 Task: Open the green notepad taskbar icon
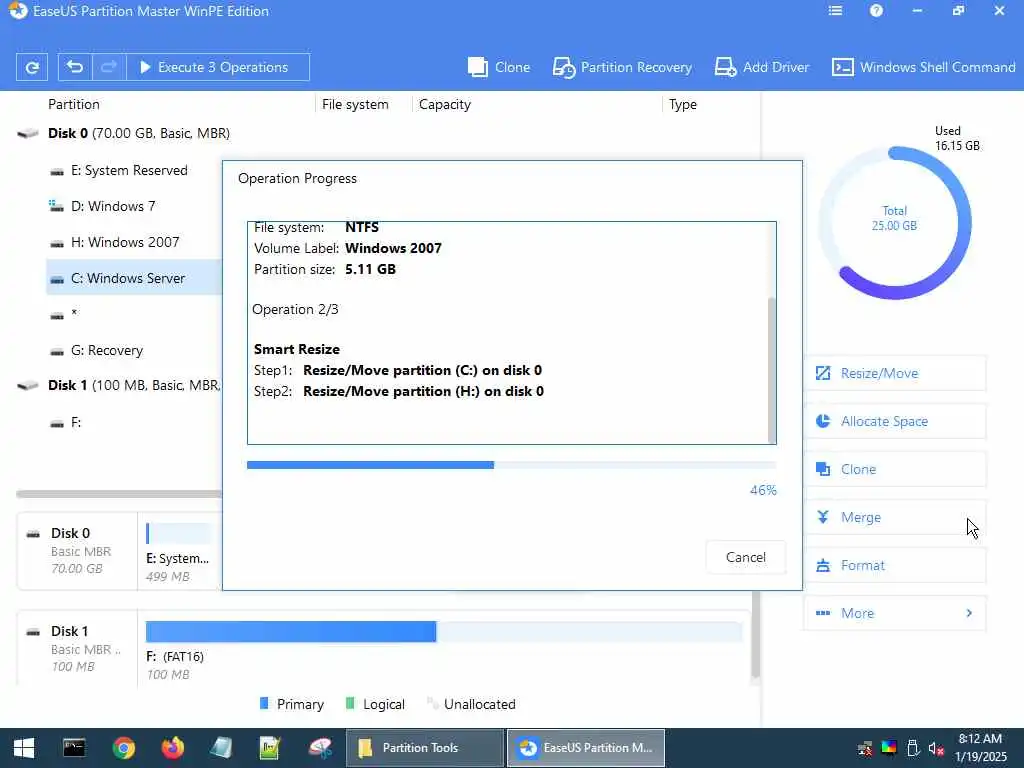pyautogui.click(x=270, y=748)
